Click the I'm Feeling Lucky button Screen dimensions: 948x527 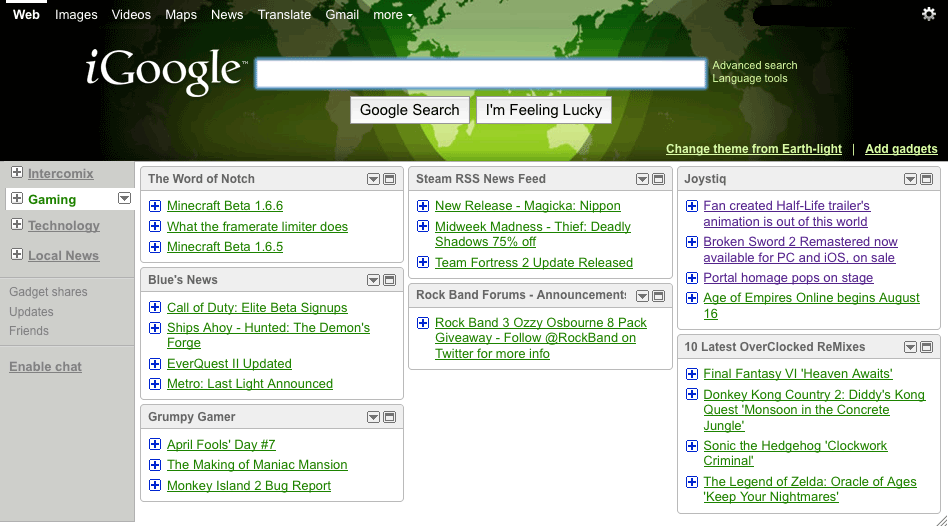coord(544,110)
